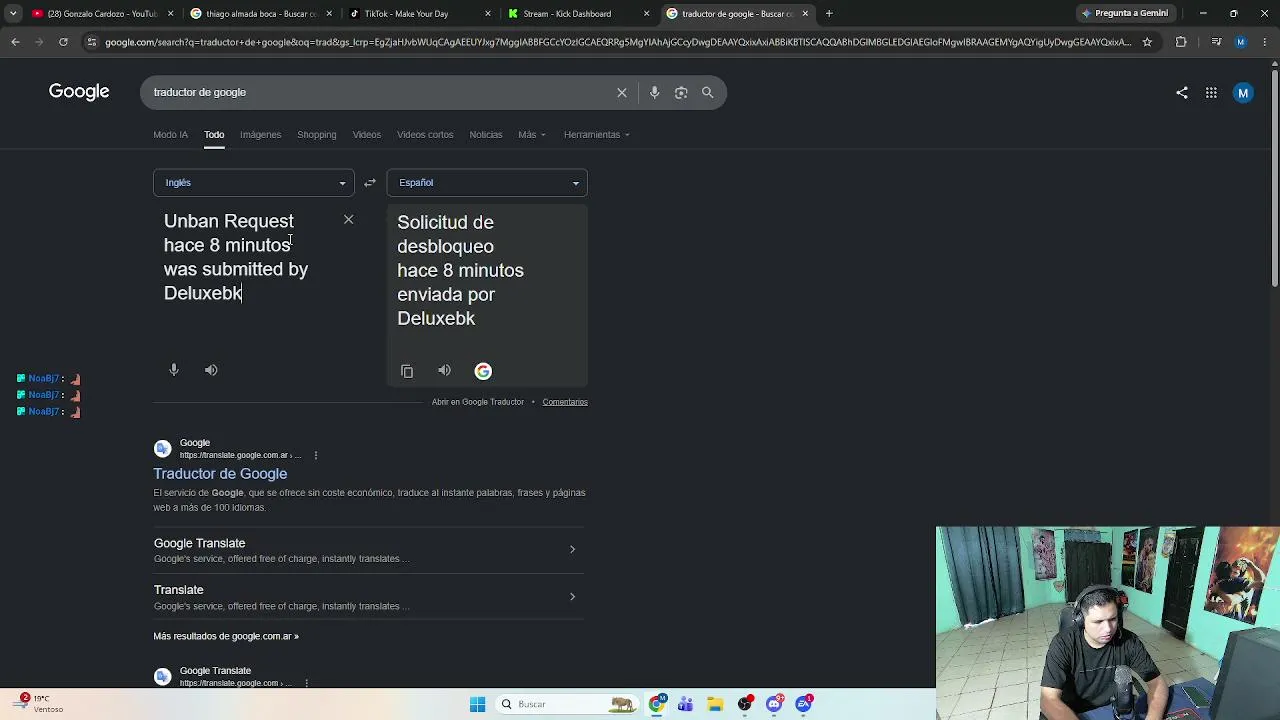Open the target language Español dropdown
This screenshot has height=720, width=1280.
tap(487, 183)
